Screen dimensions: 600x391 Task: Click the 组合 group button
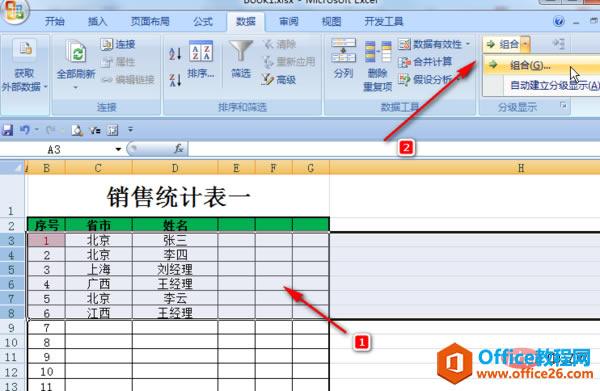pyautogui.click(x=502, y=44)
